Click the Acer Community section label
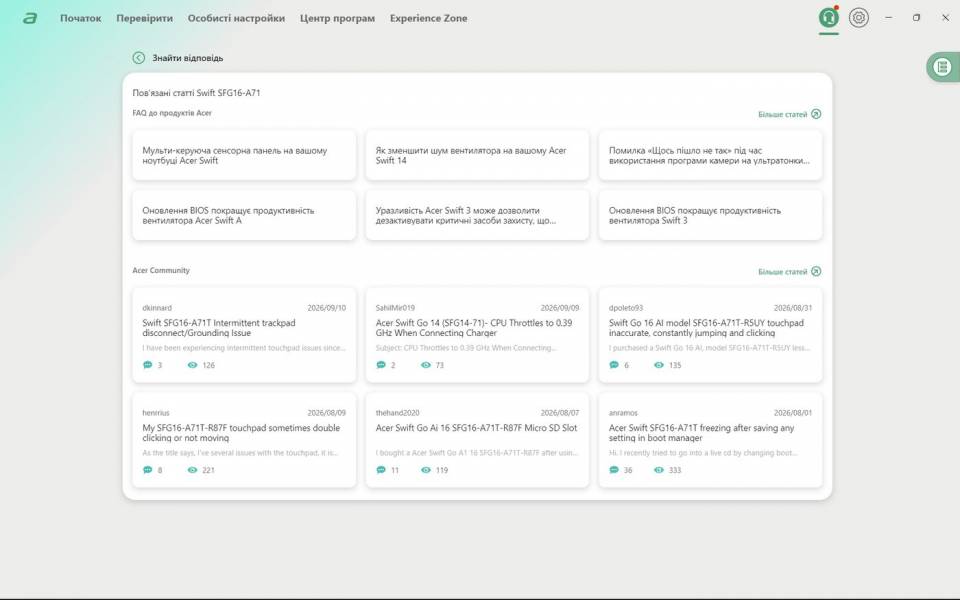 pyautogui.click(x=161, y=270)
